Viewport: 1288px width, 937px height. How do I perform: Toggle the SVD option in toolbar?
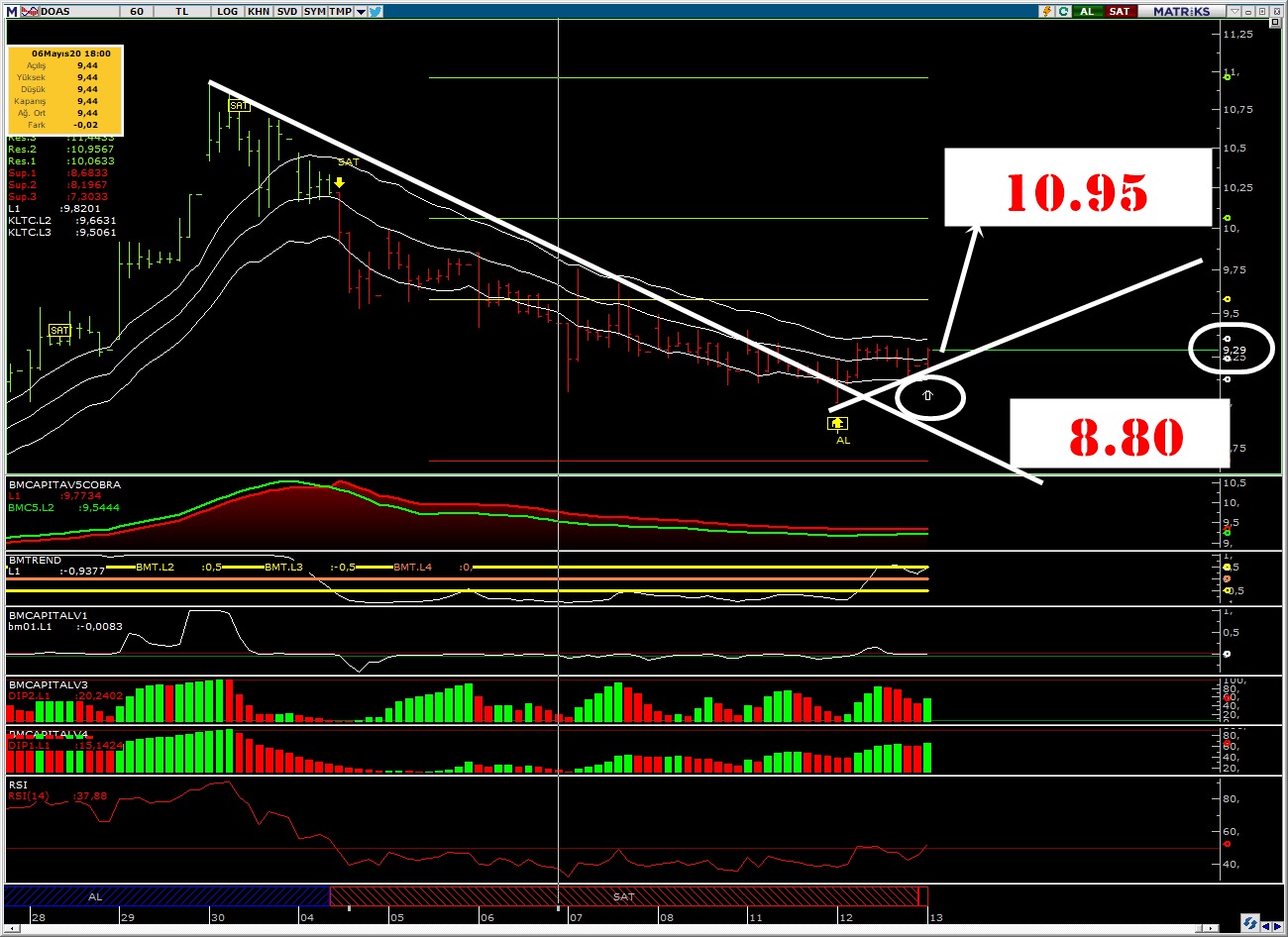point(286,11)
